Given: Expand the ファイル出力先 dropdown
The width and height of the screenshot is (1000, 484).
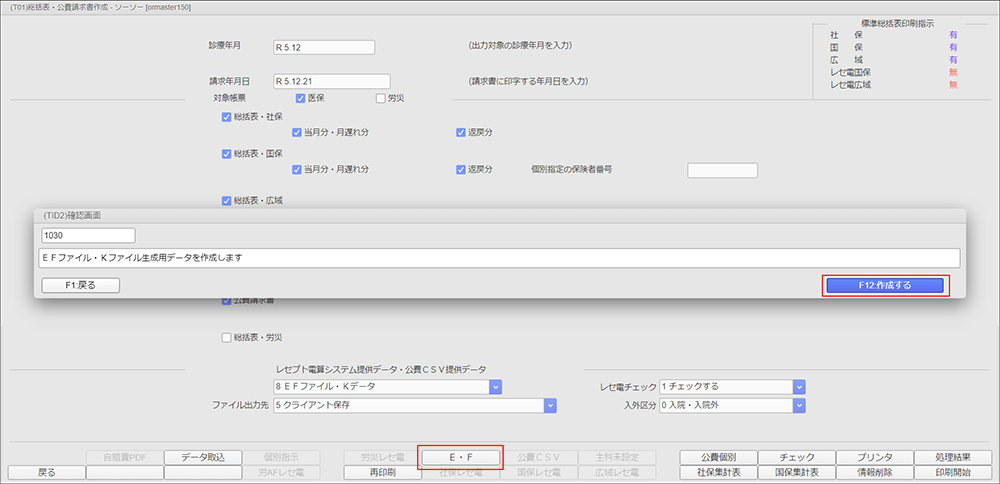Looking at the screenshot, I should click(549, 405).
